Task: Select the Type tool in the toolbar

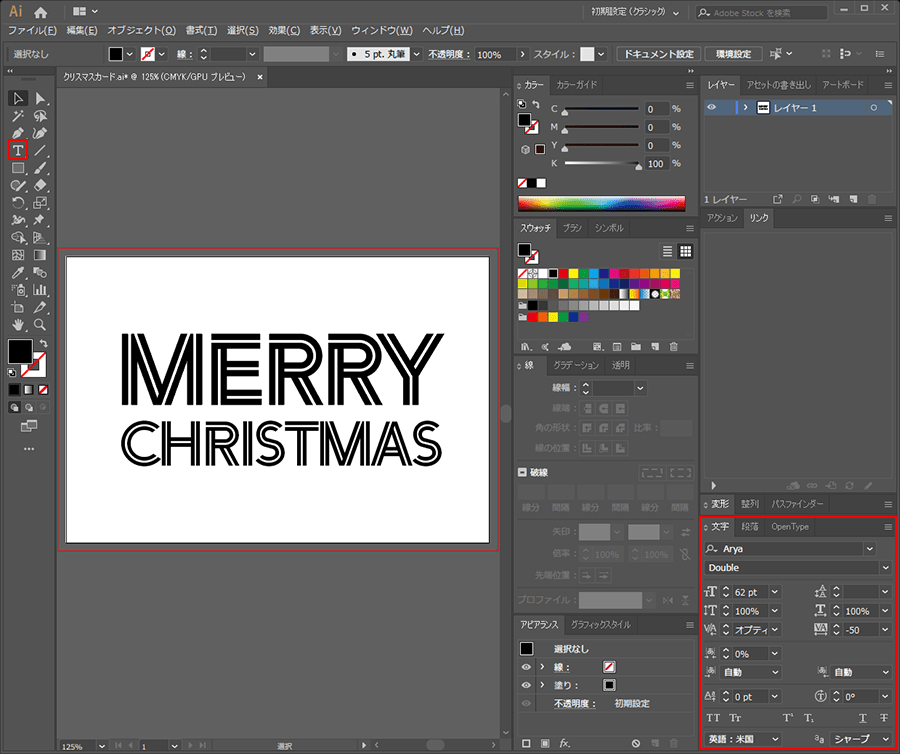Action: (17, 151)
